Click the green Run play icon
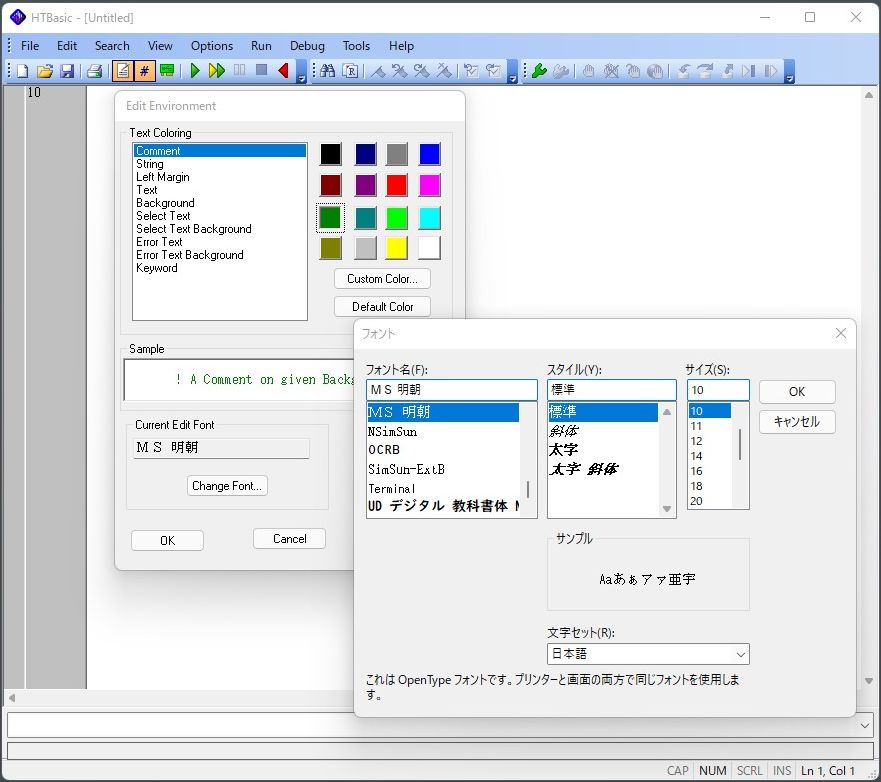This screenshot has height=782, width=881. [x=195, y=71]
